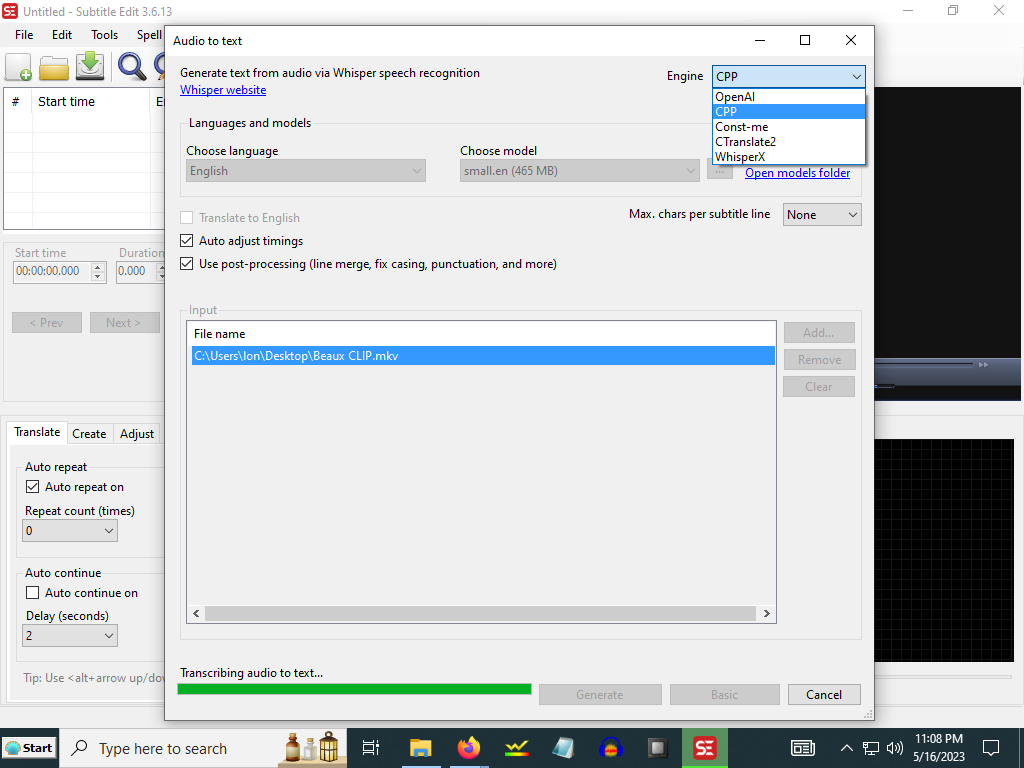Click Open models folder link
1024x768 pixels.
797,173
